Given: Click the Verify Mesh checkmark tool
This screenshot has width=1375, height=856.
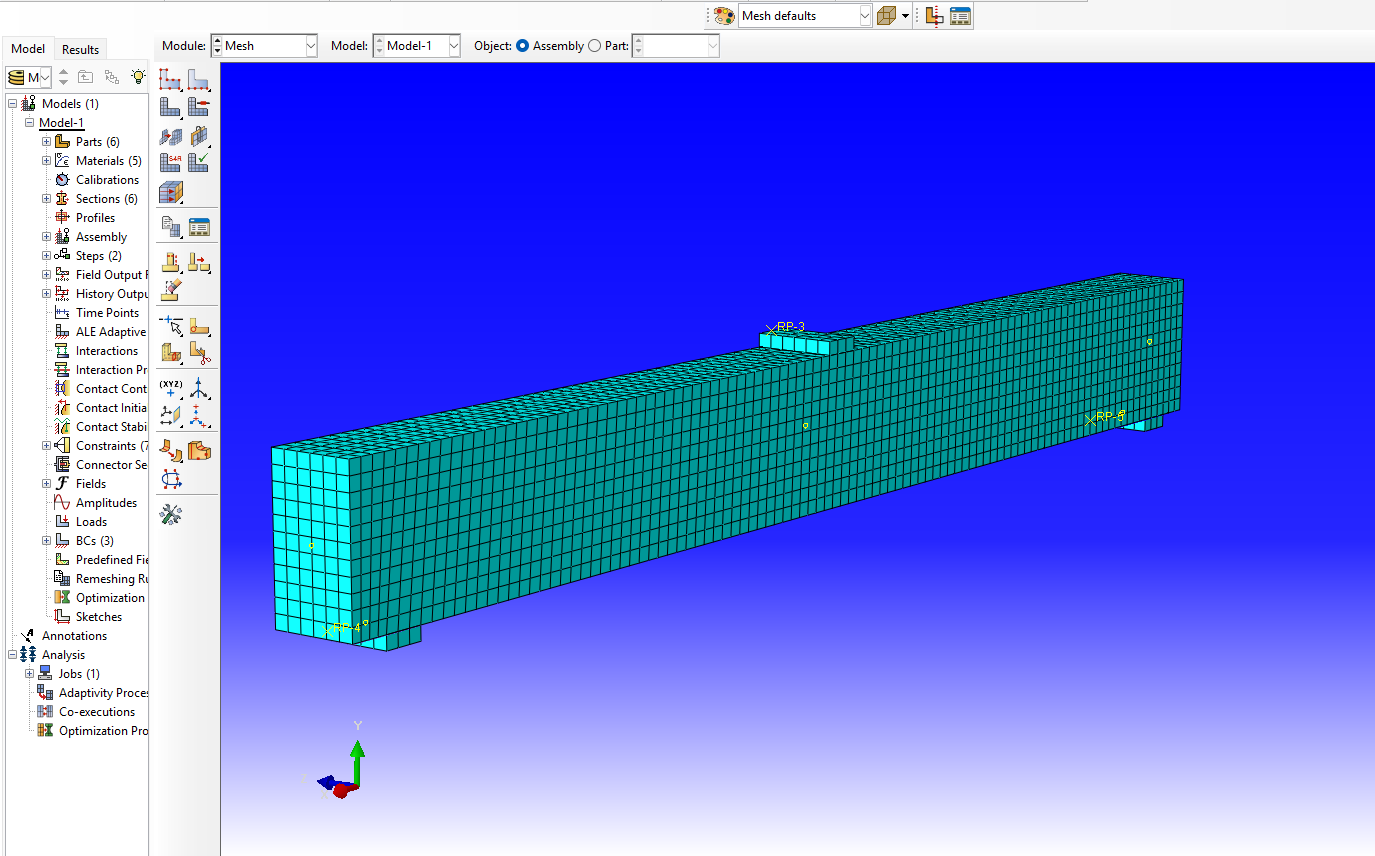Looking at the screenshot, I should [x=199, y=162].
